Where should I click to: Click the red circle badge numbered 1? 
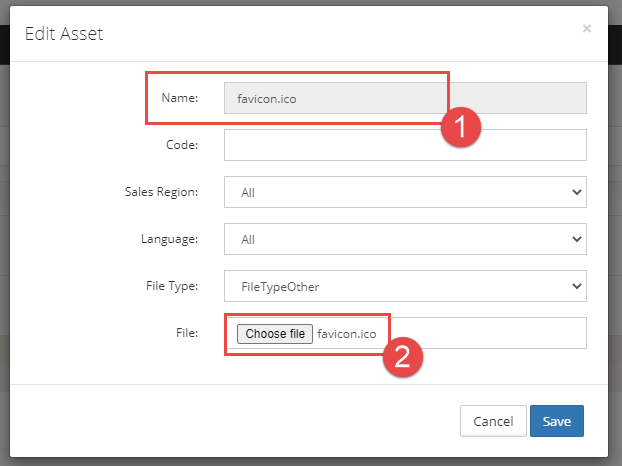(x=462, y=128)
